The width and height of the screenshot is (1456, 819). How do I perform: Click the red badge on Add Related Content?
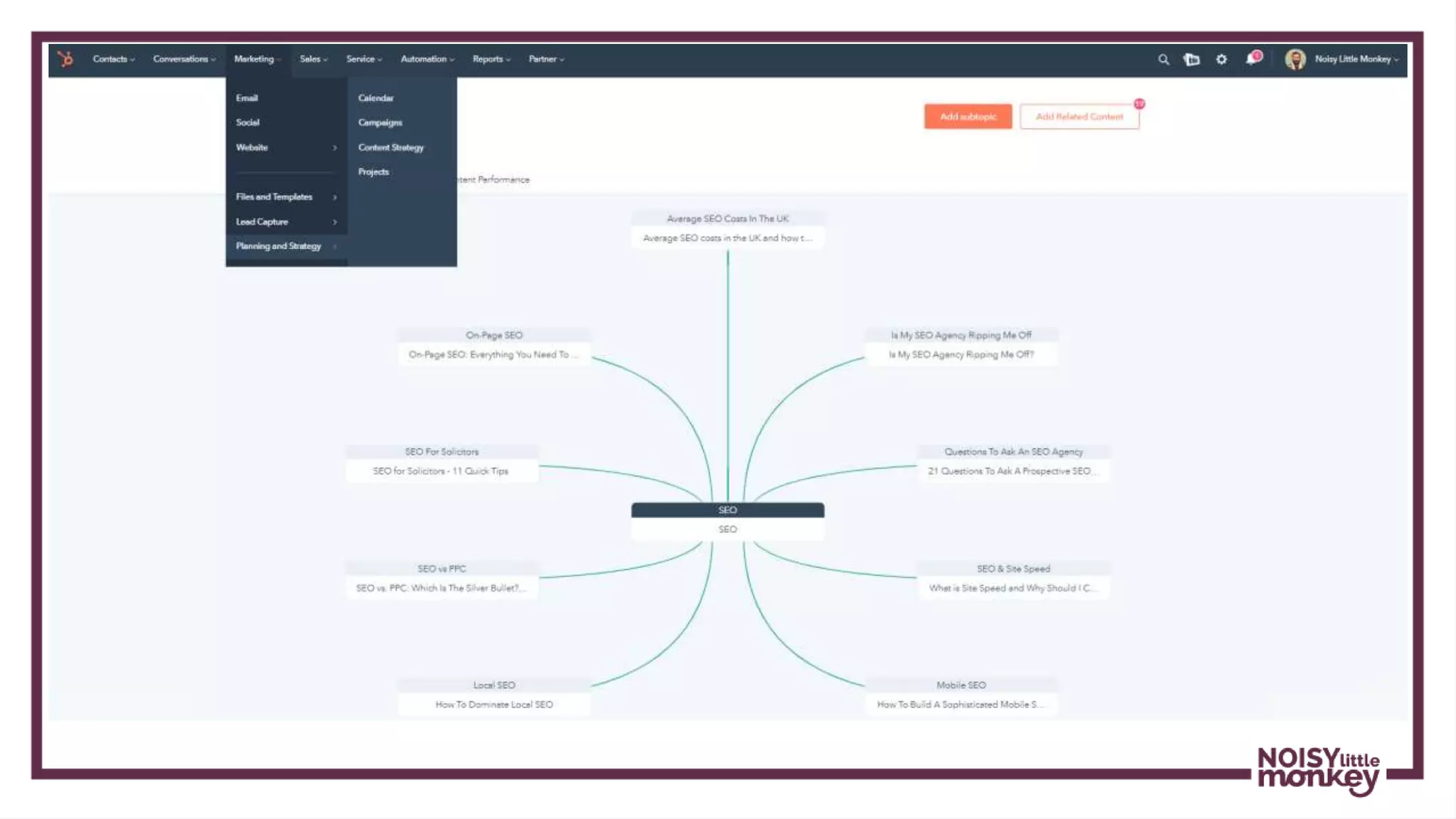coord(1140,104)
